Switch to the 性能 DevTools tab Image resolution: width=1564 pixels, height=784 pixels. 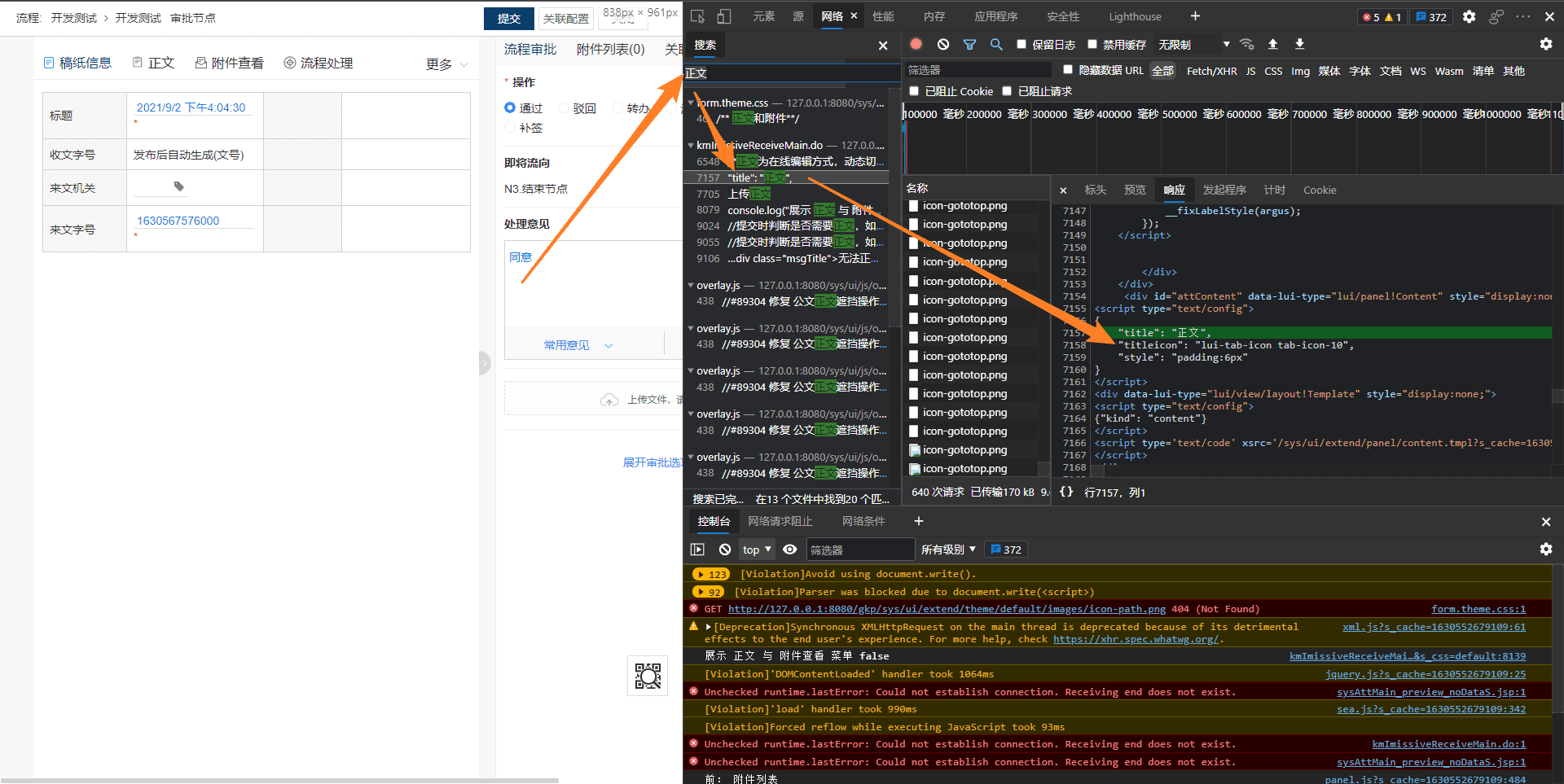(x=883, y=16)
